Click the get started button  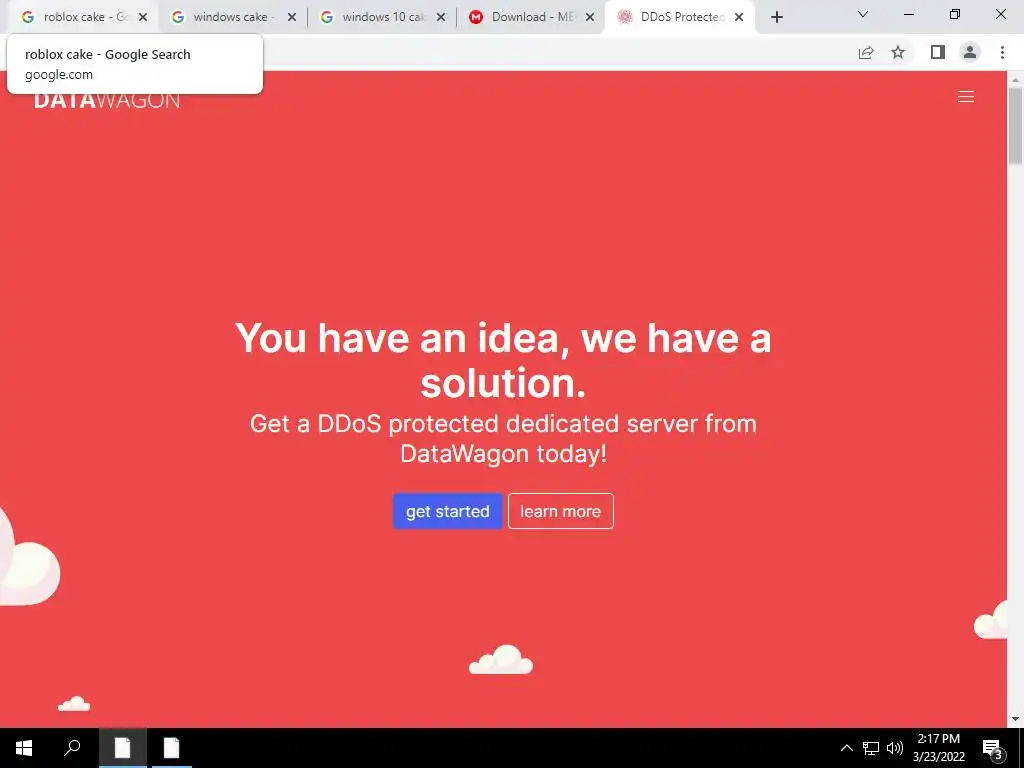pos(447,511)
